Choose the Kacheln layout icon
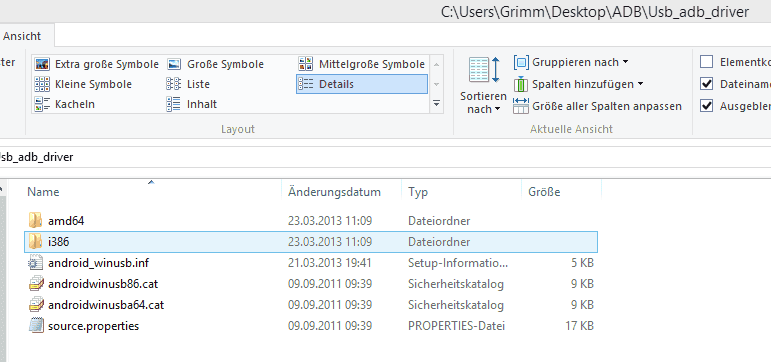This screenshot has width=771, height=362. 42,104
